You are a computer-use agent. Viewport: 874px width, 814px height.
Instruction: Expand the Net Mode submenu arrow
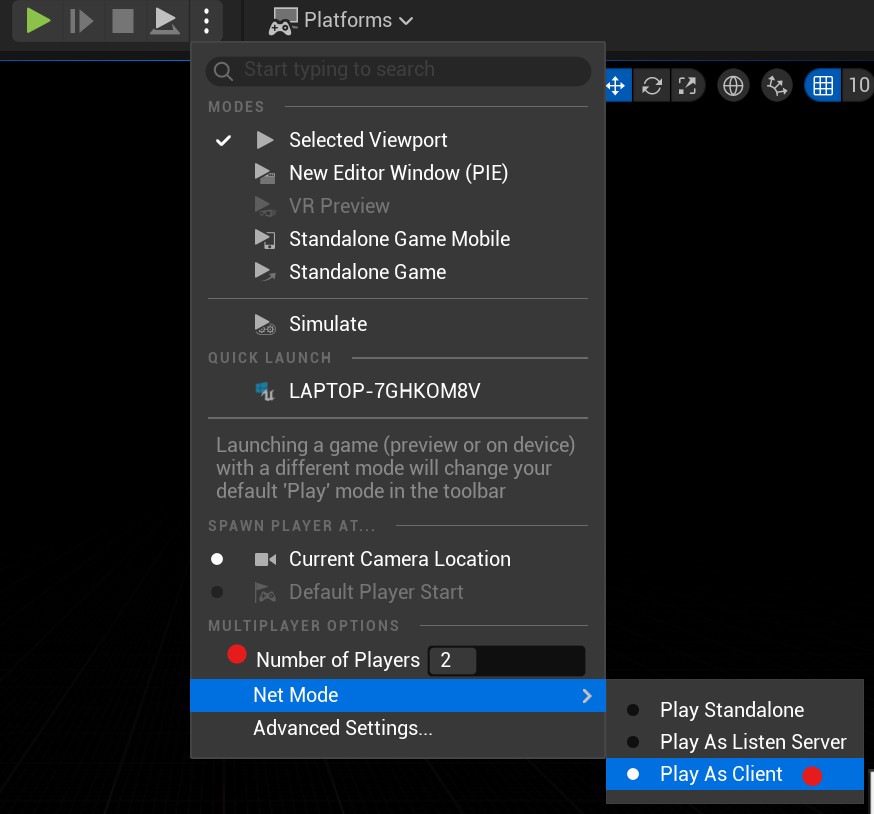586,696
